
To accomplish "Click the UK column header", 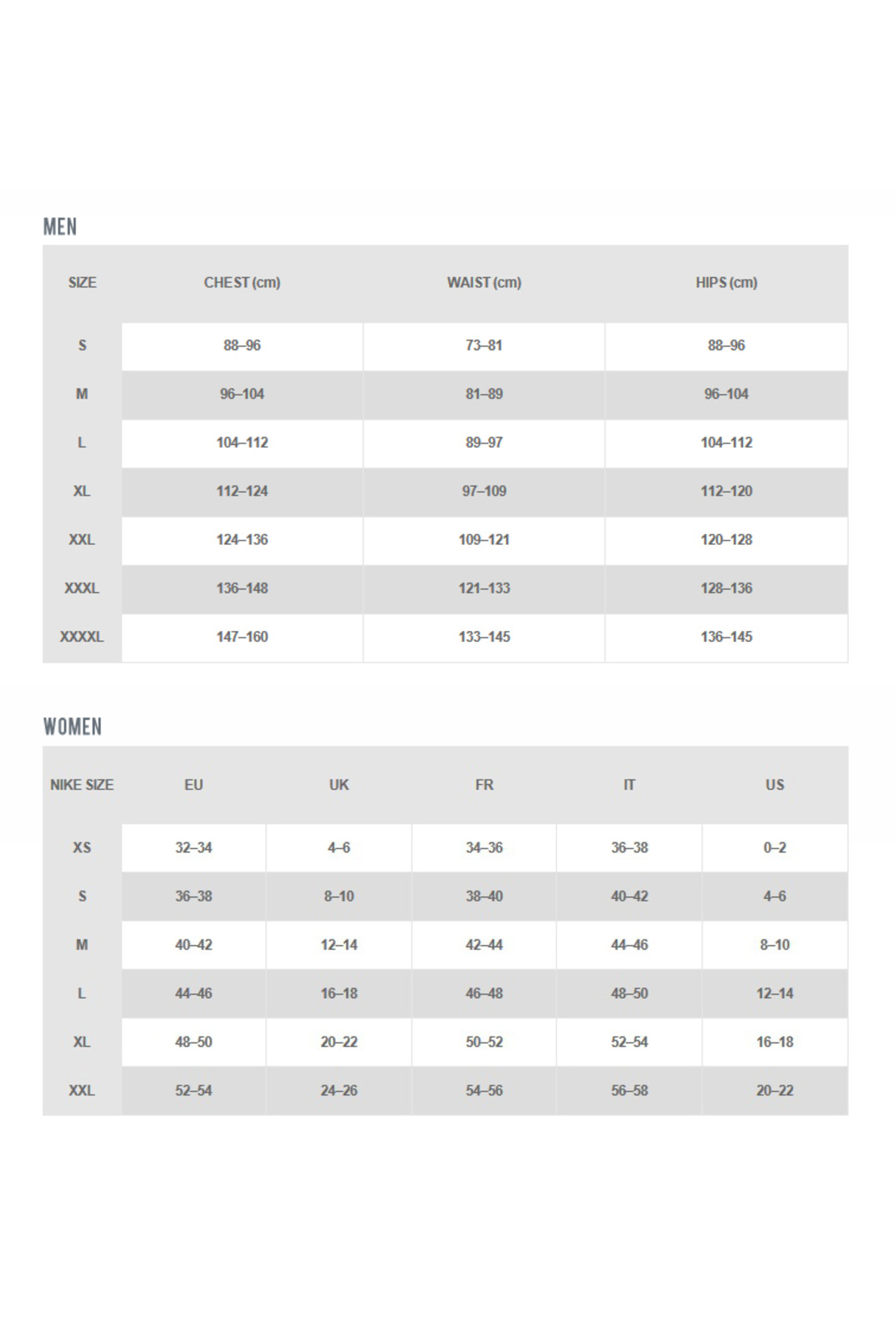I will click(x=339, y=785).
